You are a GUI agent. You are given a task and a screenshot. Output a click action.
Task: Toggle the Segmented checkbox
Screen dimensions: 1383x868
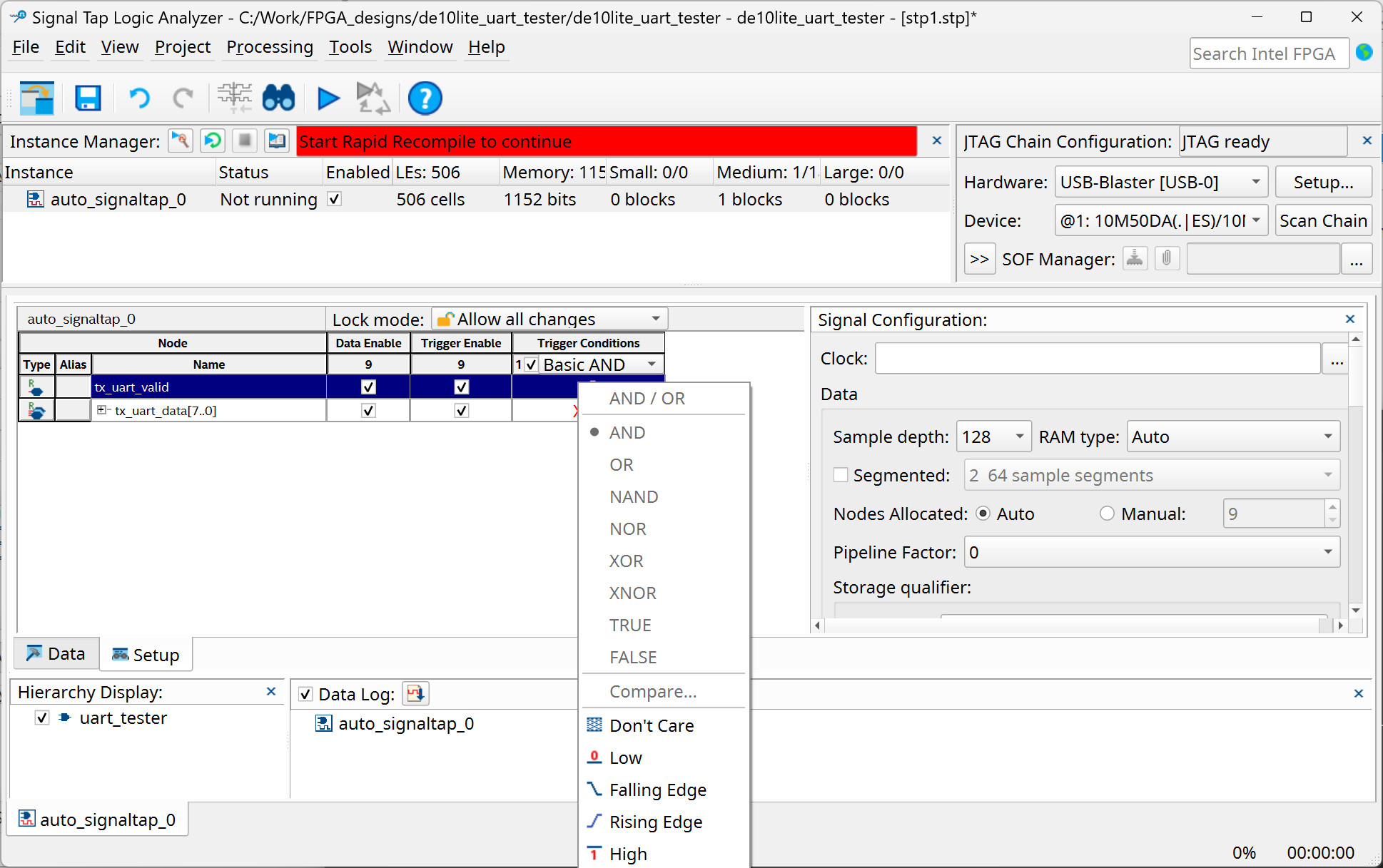click(x=841, y=475)
